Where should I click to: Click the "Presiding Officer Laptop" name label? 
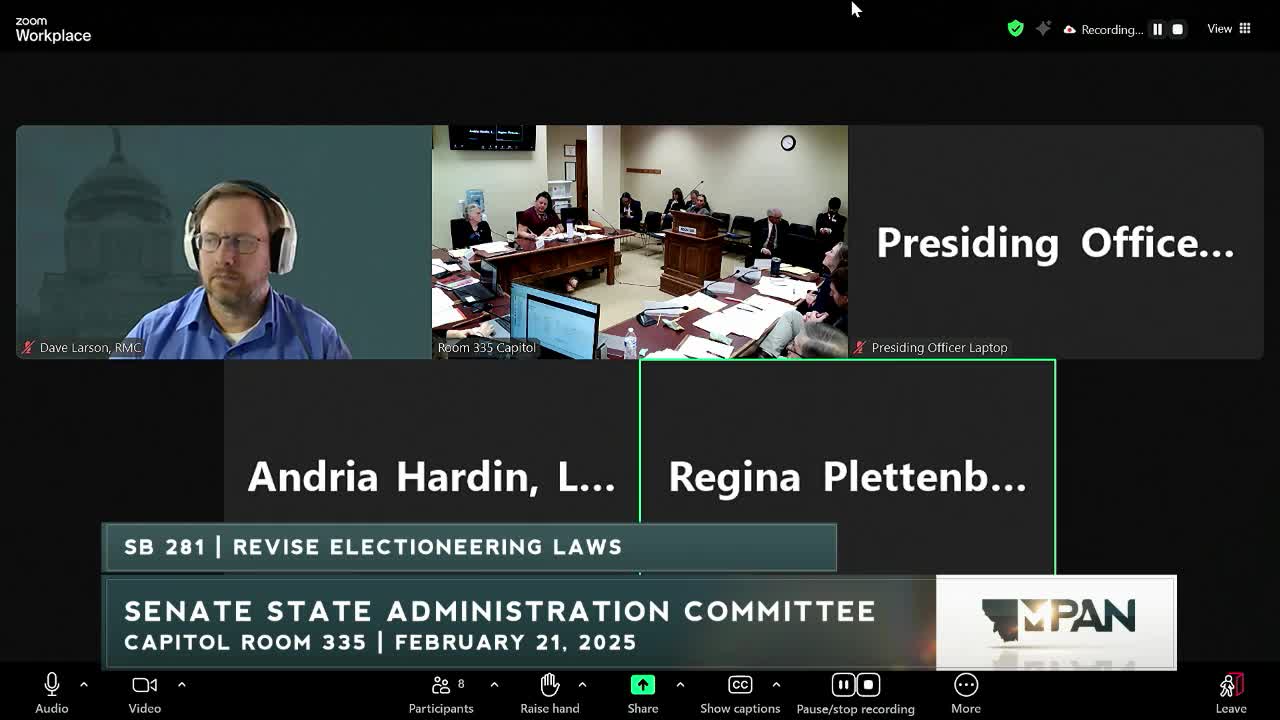[x=940, y=348]
